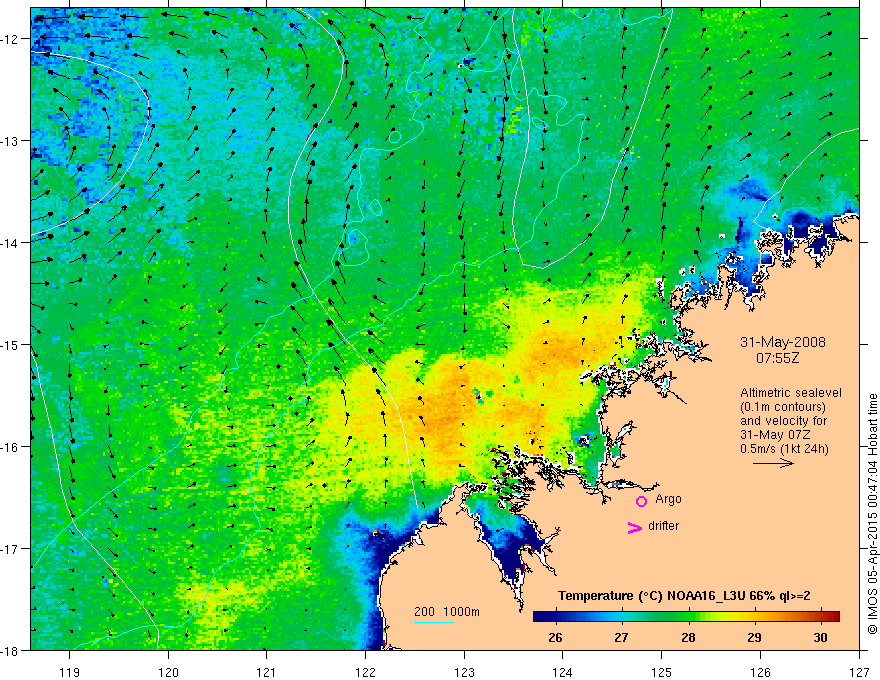Click the '31-May-2008' date text

(x=783, y=342)
